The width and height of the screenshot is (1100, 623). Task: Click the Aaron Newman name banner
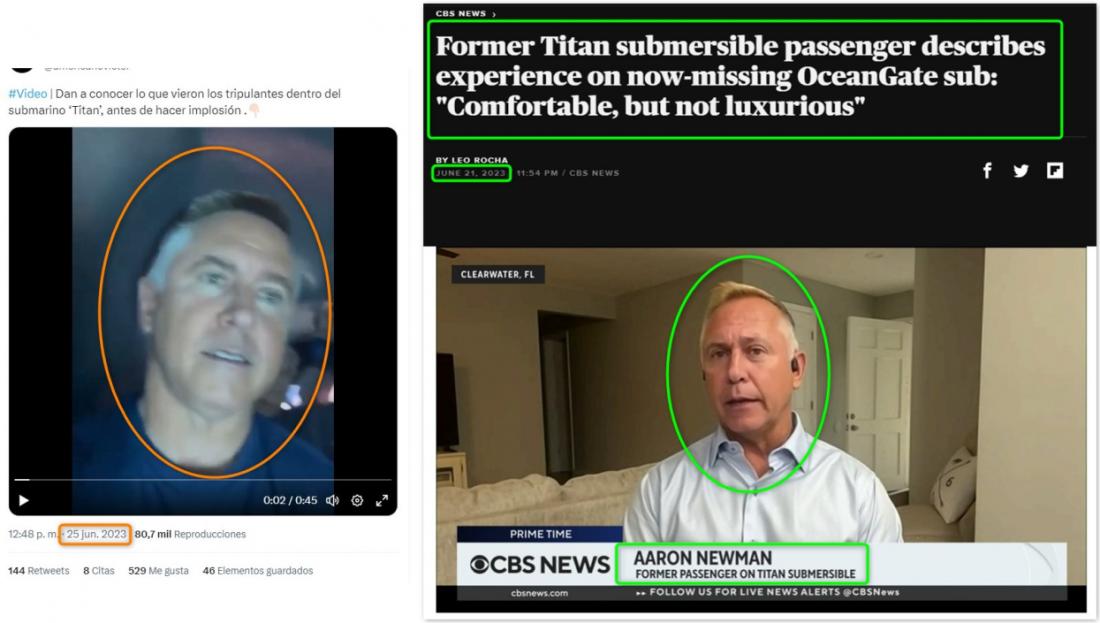[x=744, y=565]
